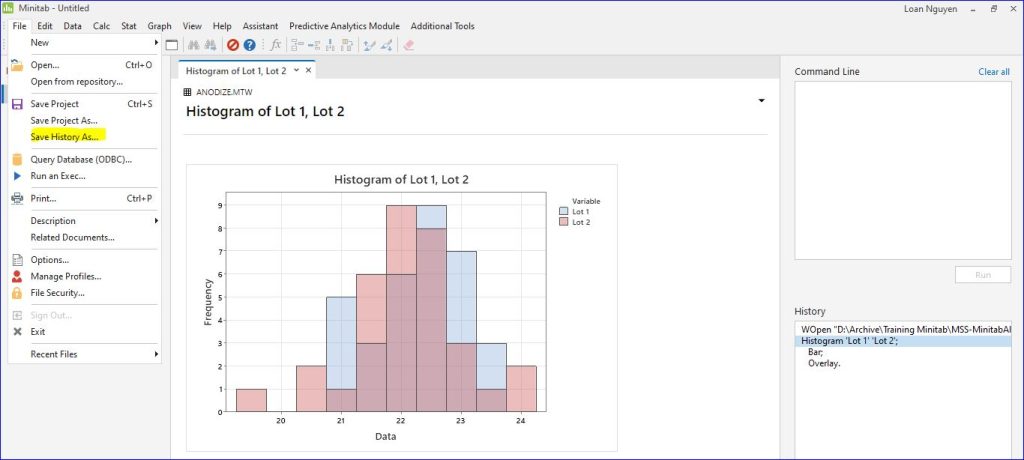Image resolution: width=1024 pixels, height=460 pixels.
Task: Close the Histogram of Lot 1, Lot 2 tab
Action: [308, 70]
